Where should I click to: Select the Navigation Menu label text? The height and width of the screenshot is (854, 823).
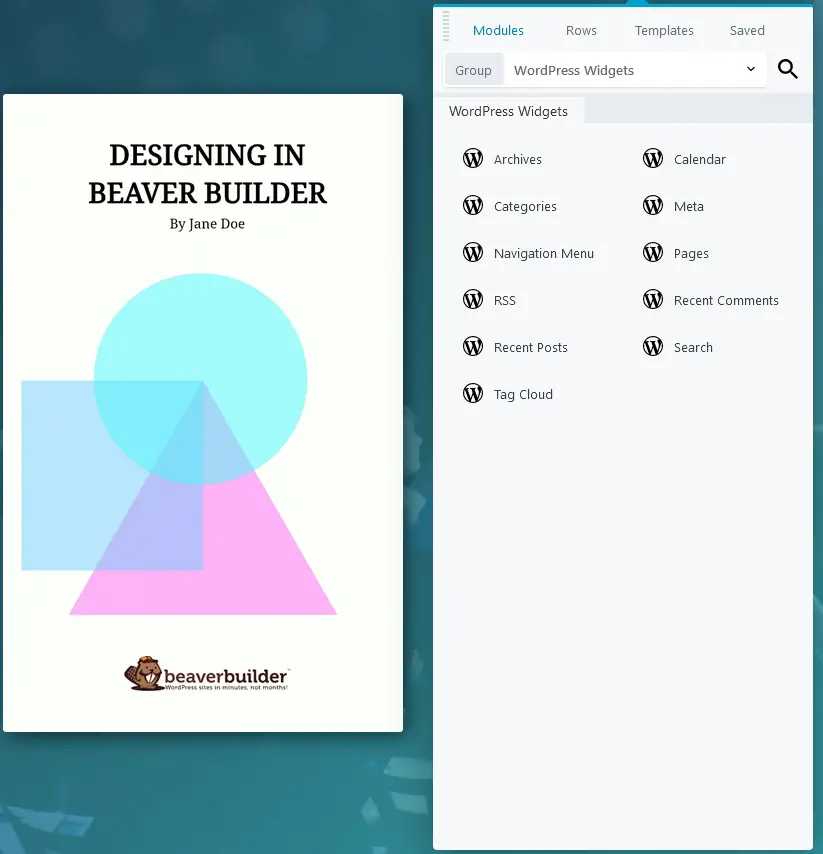544,254
